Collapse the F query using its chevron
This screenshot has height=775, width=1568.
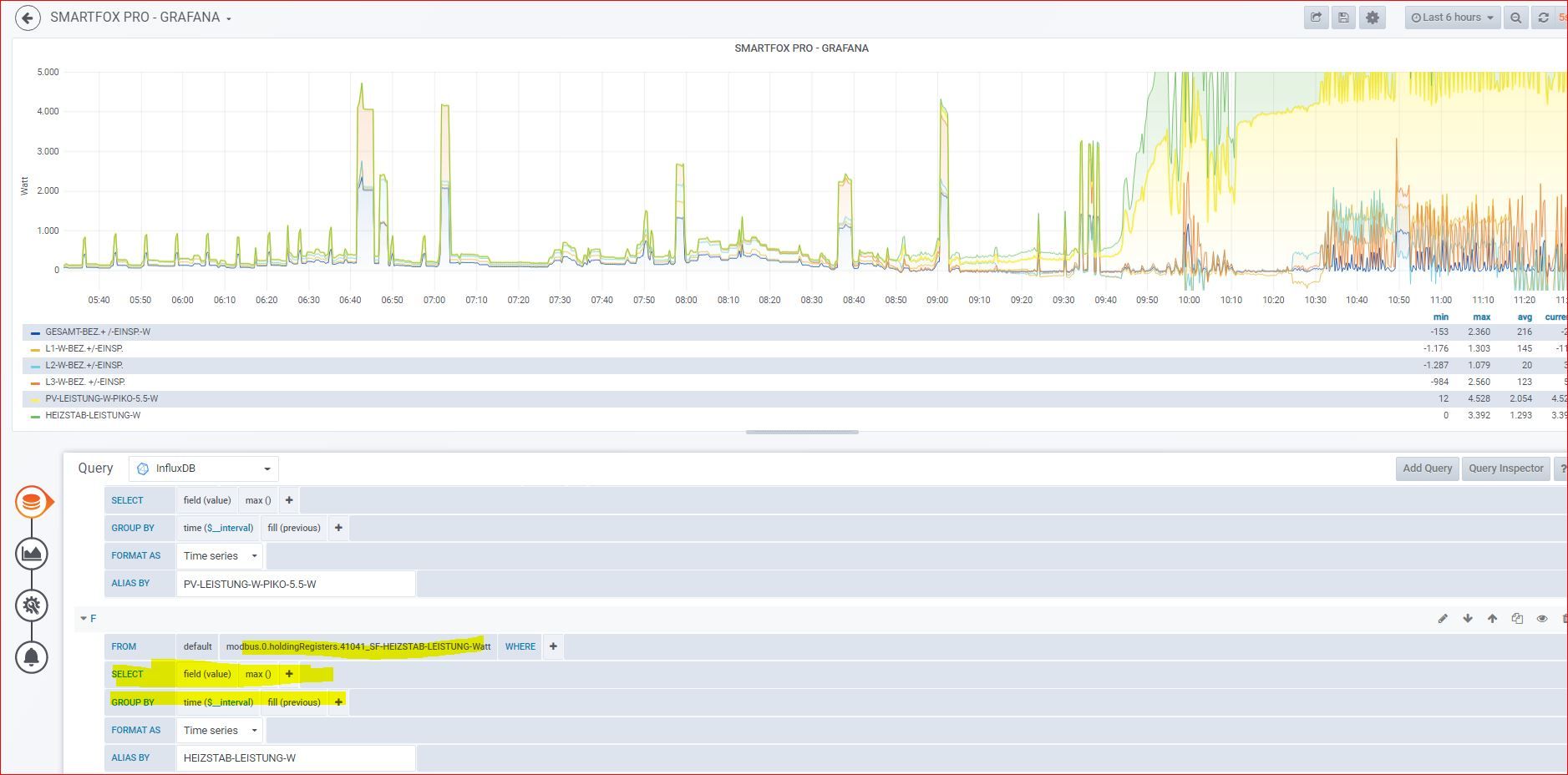pyautogui.click(x=84, y=619)
